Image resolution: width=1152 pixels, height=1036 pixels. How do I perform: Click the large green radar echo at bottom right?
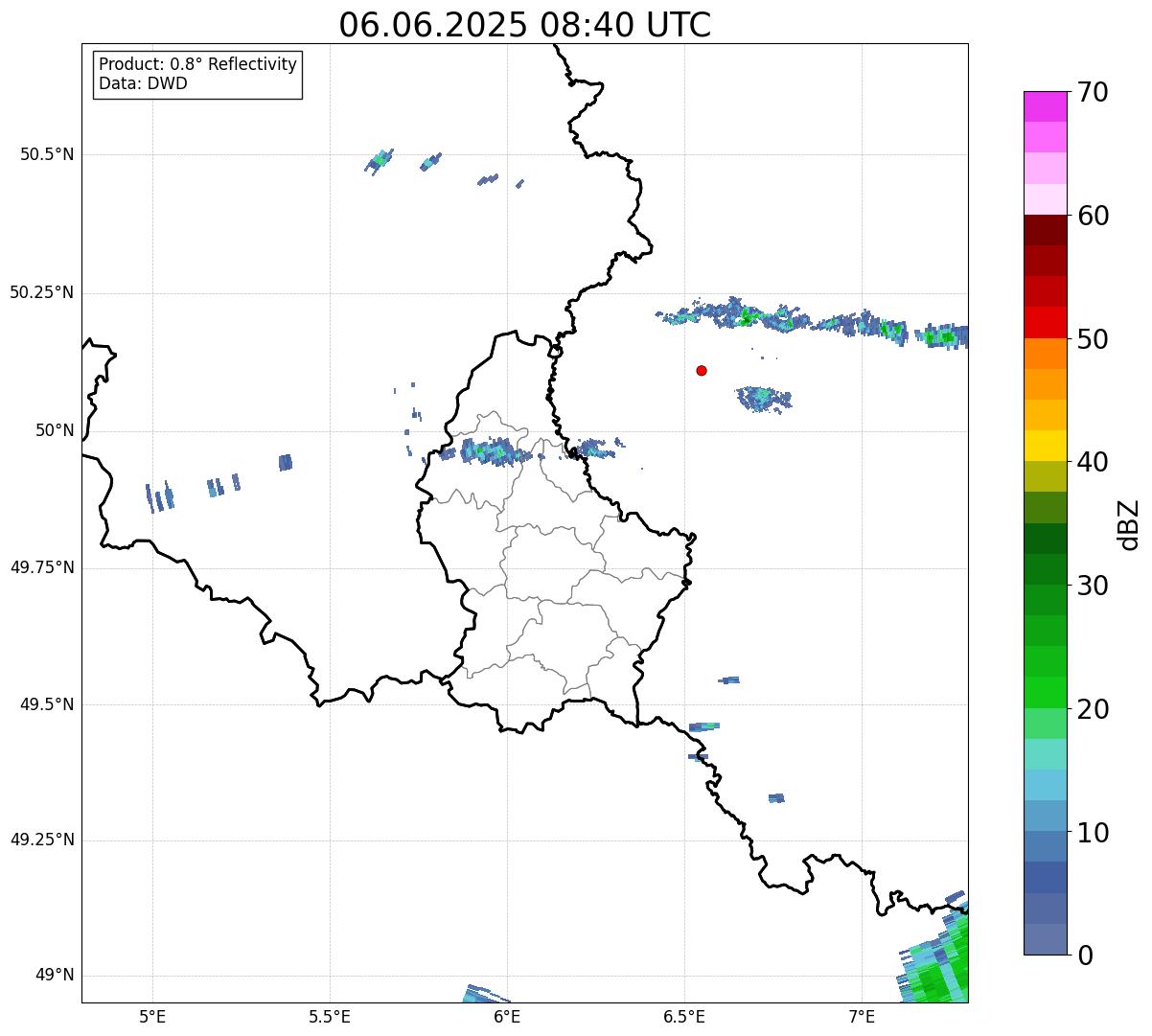[934, 954]
